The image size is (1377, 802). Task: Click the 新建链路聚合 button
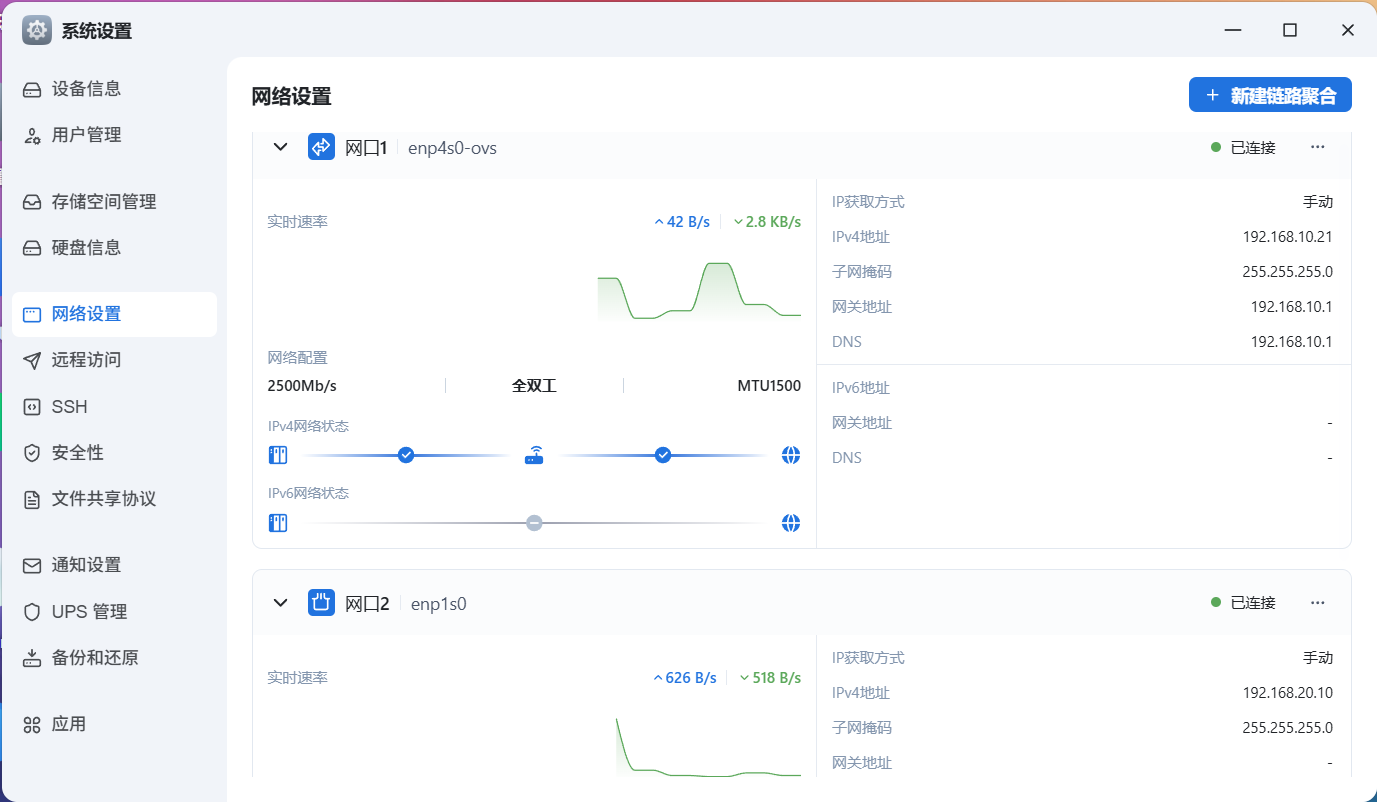tap(1270, 95)
